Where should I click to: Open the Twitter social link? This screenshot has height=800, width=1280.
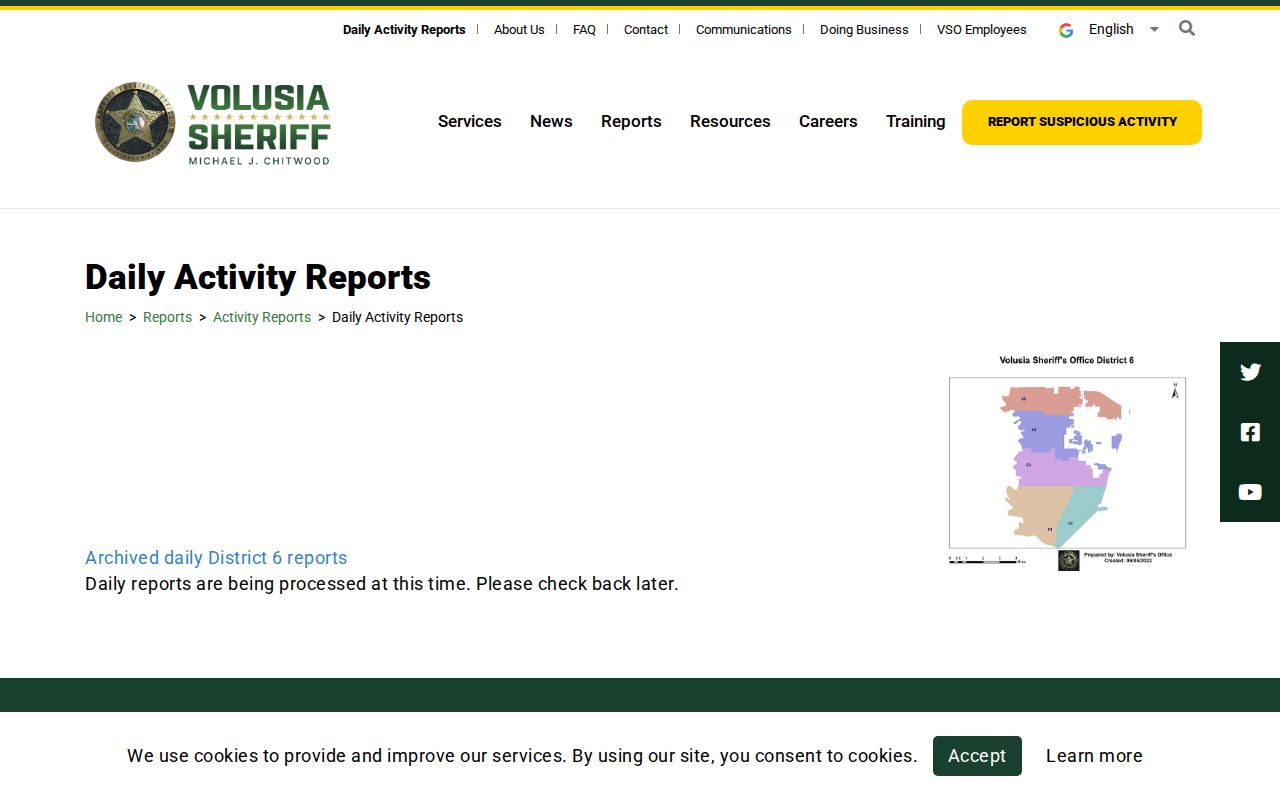click(x=1250, y=372)
